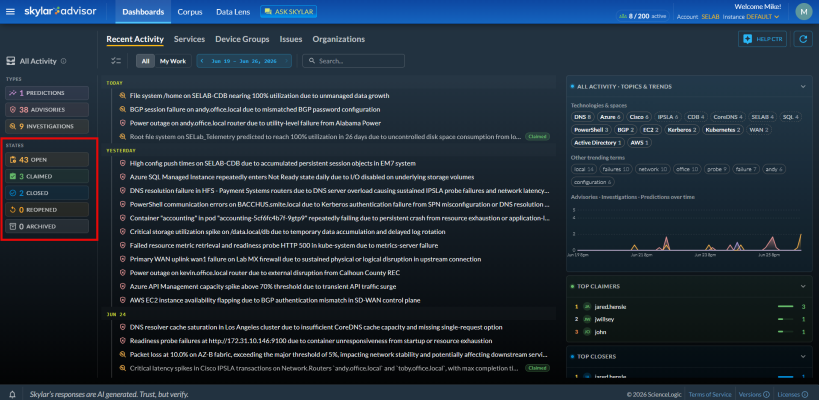Open the Terms of Service link
Image resolution: width=819 pixels, height=400 pixels.
pos(711,394)
